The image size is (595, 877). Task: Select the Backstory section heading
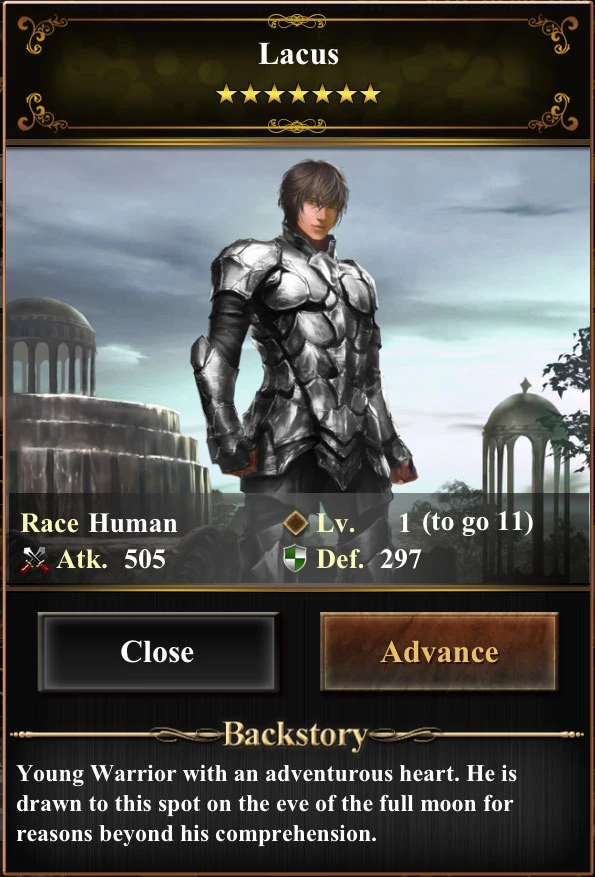click(x=296, y=736)
